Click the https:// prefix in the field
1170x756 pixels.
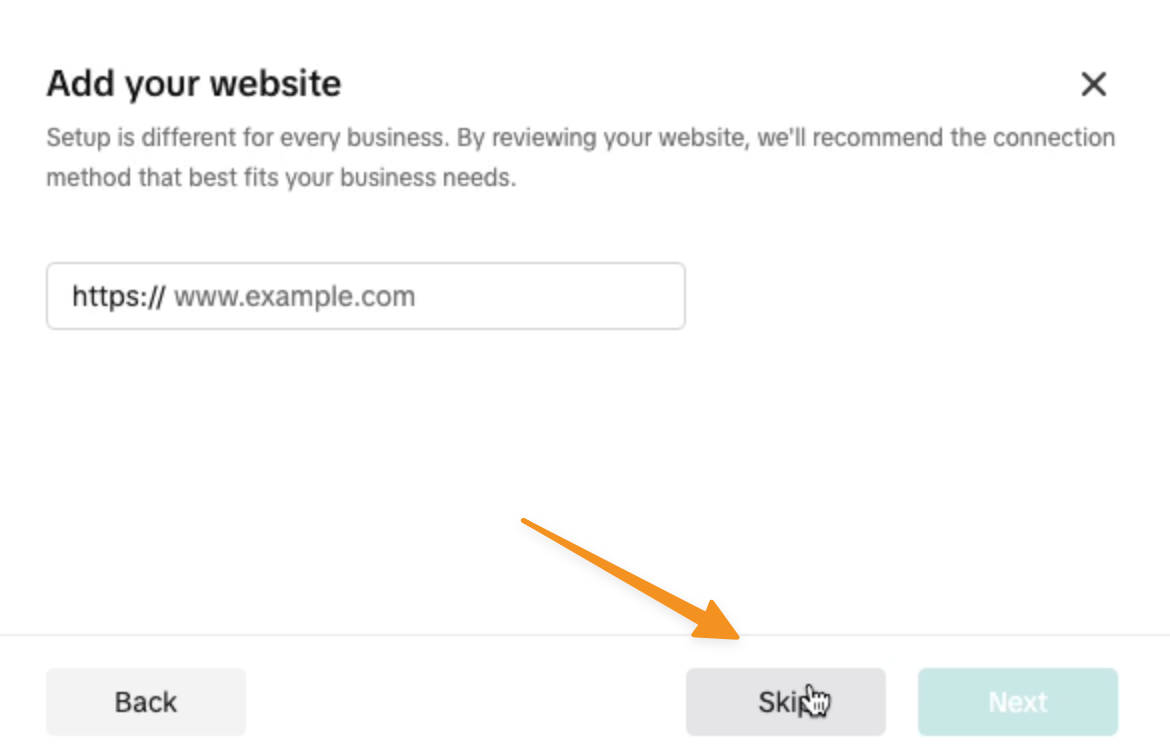(118, 296)
